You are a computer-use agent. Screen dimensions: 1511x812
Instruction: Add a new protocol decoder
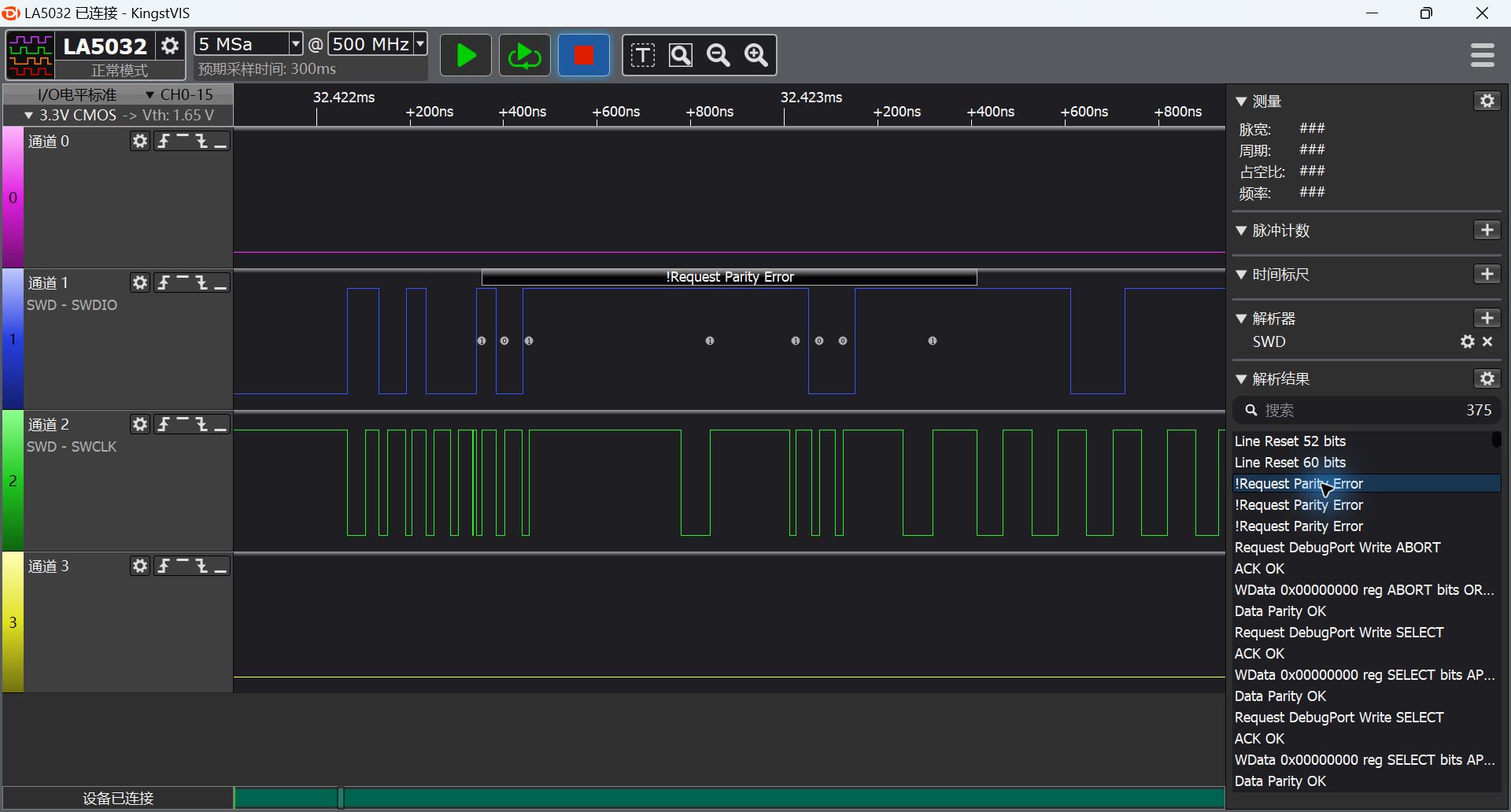coord(1487,318)
